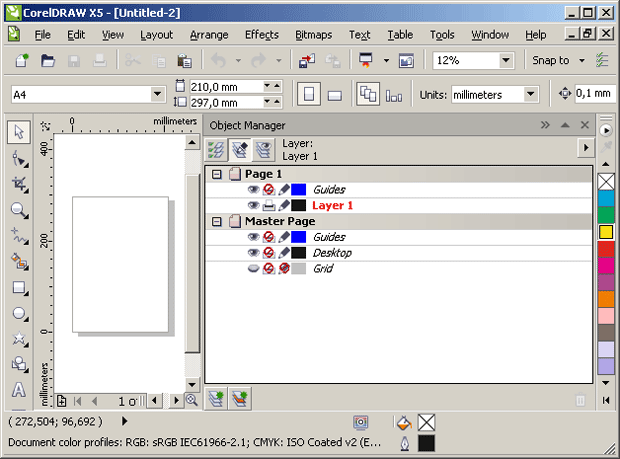Collapse the Master Page tree node

point(217,221)
